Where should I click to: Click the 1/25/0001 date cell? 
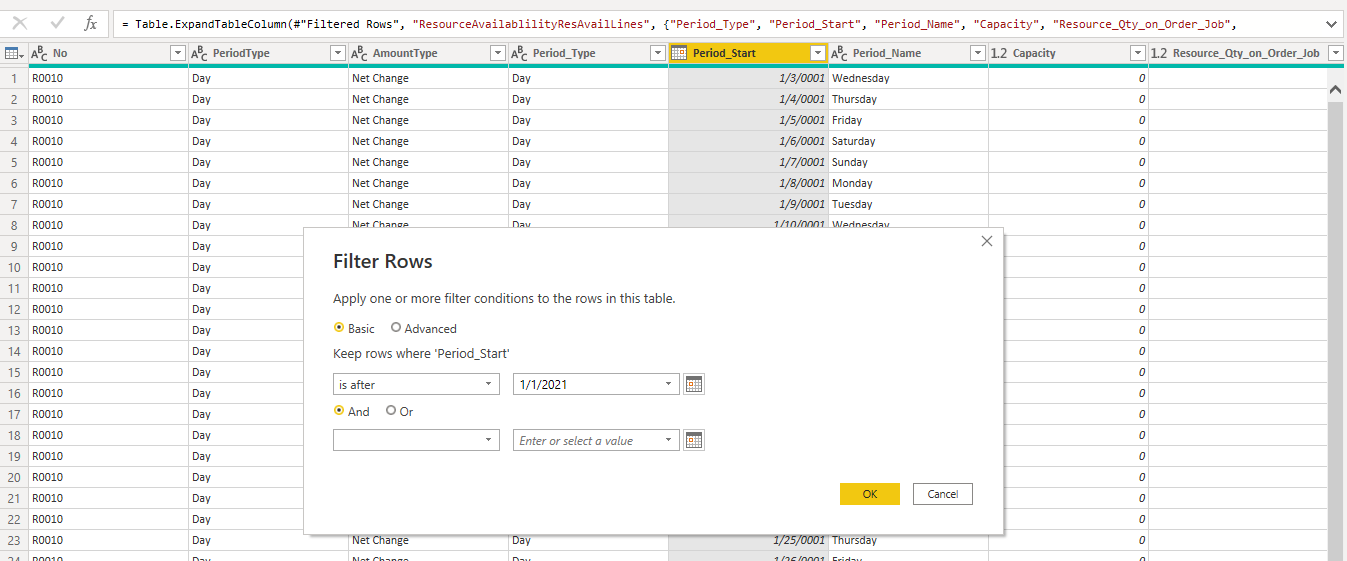[x=748, y=540]
